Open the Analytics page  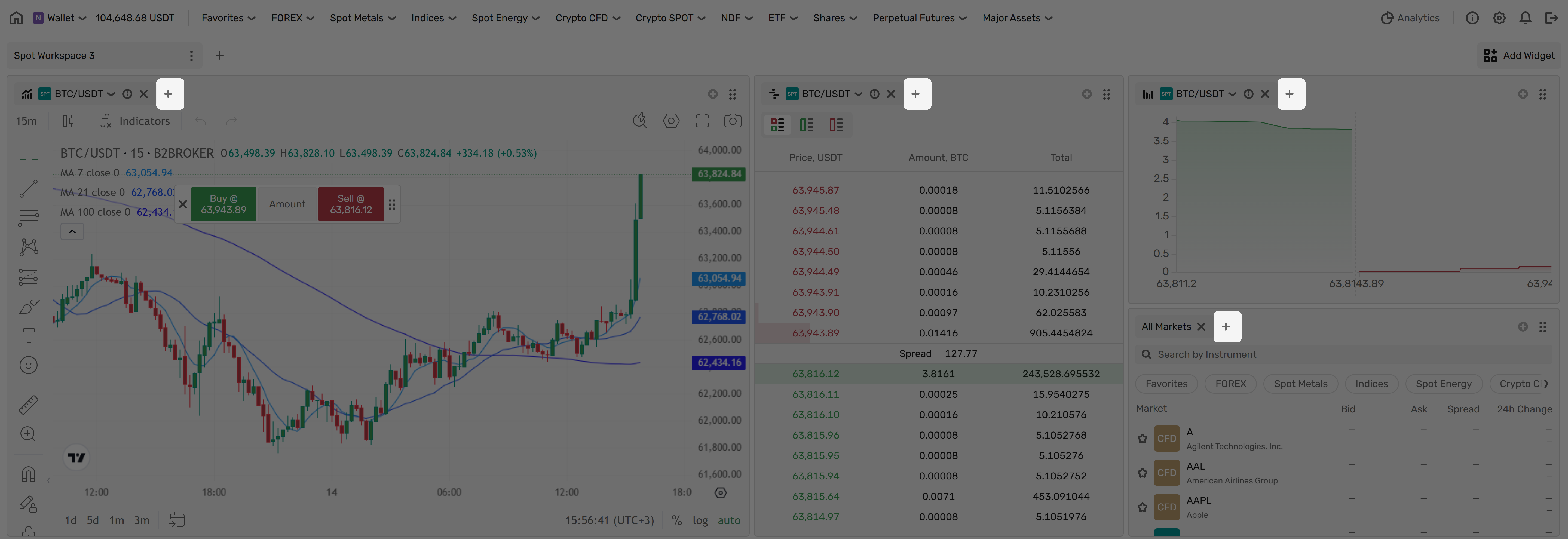tap(1410, 18)
